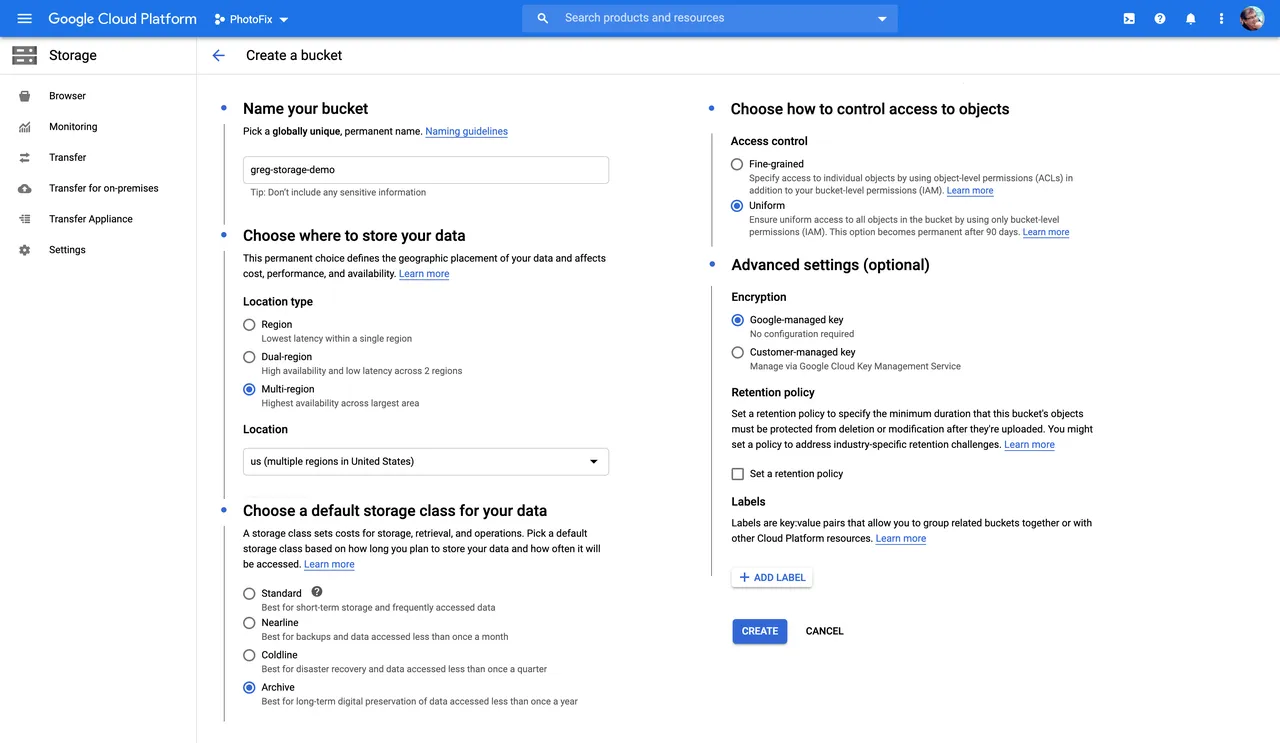
Task: Click the Storage product icon
Action: pos(25,55)
